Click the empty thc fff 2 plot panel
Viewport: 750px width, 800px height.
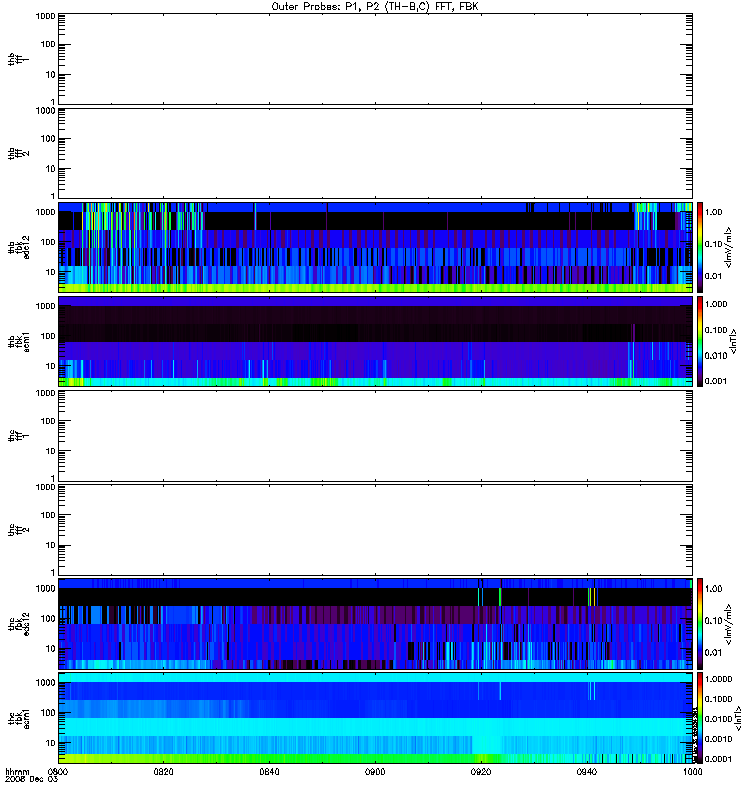click(x=376, y=530)
